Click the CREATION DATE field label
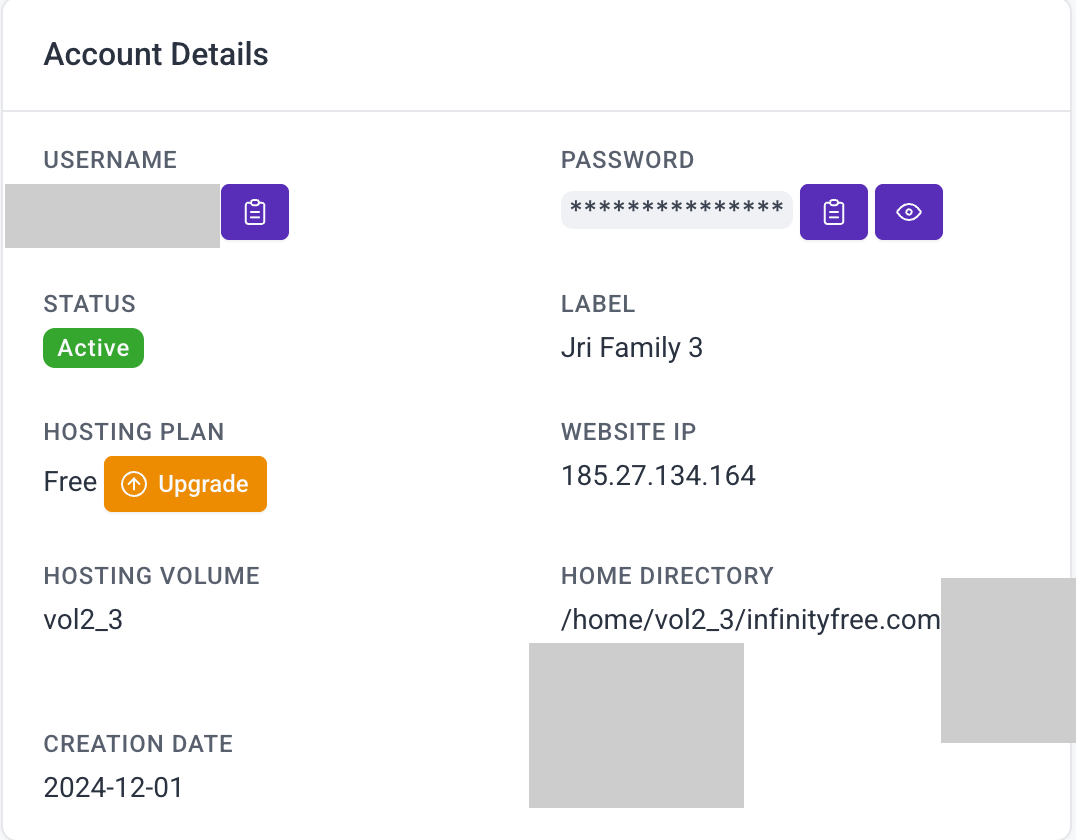 tap(138, 744)
